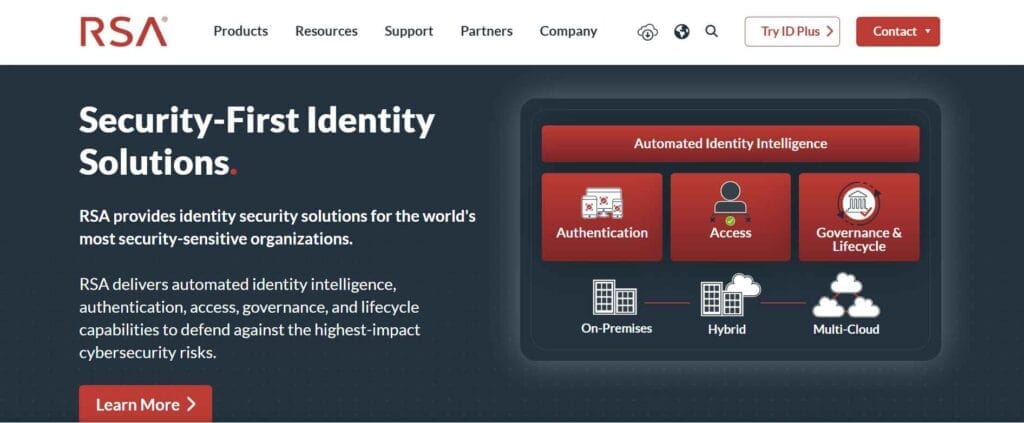Image resolution: width=1024 pixels, height=423 pixels.
Task: Click the Access label
Action: (730, 232)
